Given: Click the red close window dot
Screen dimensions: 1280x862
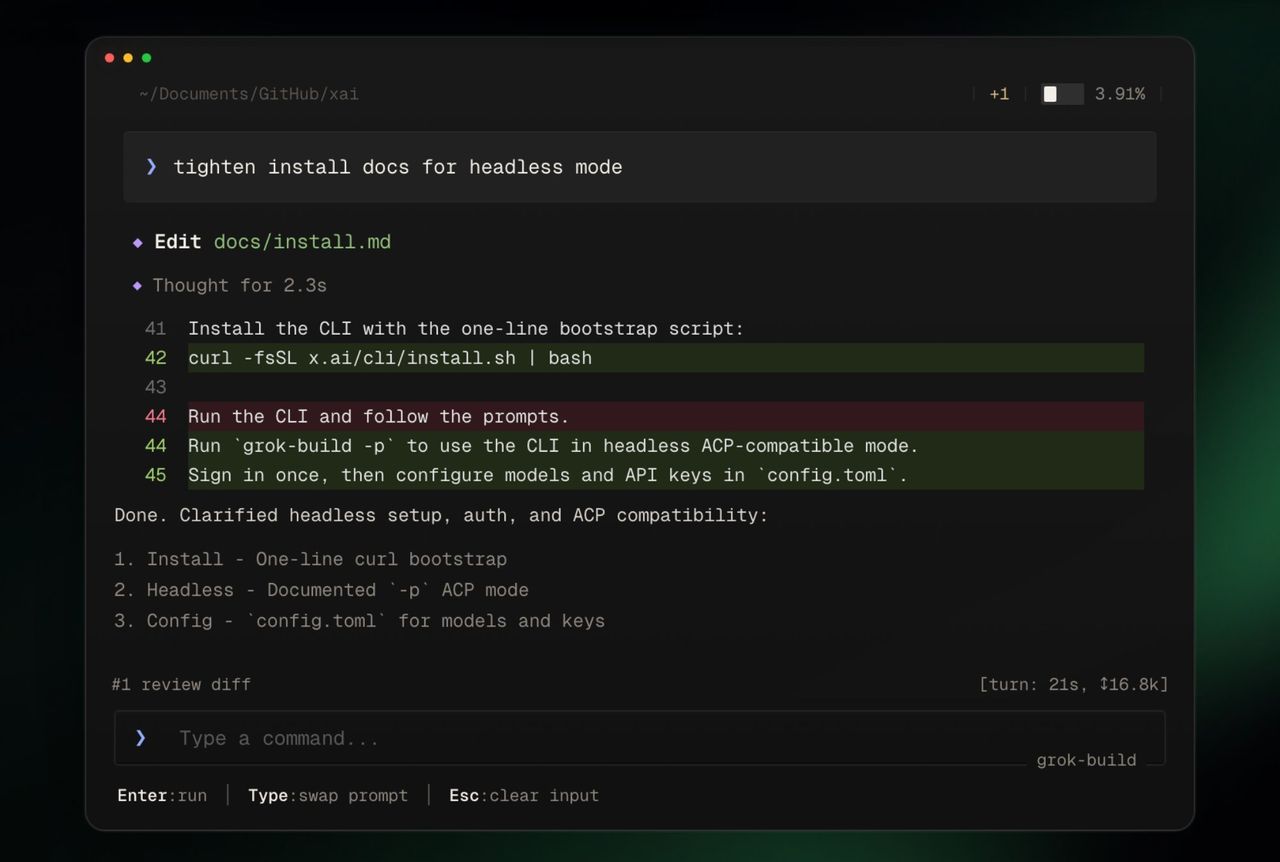Looking at the screenshot, I should [x=110, y=58].
